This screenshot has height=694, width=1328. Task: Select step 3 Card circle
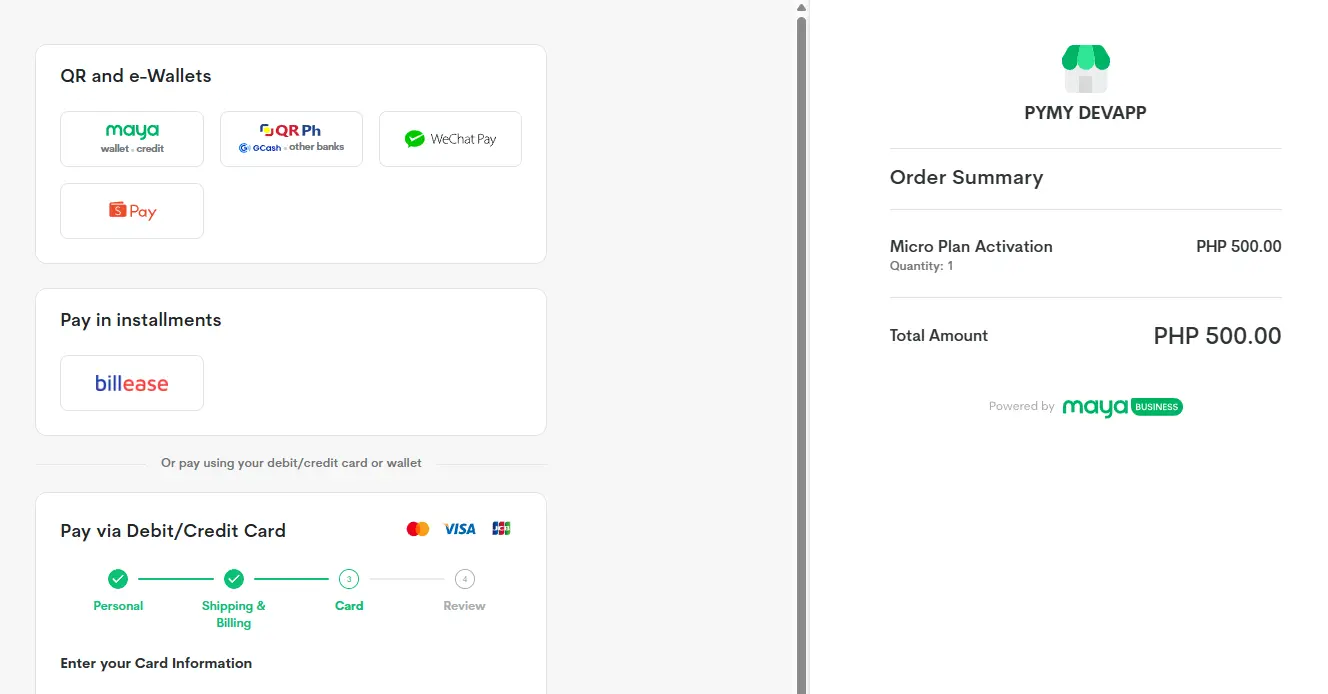(349, 579)
